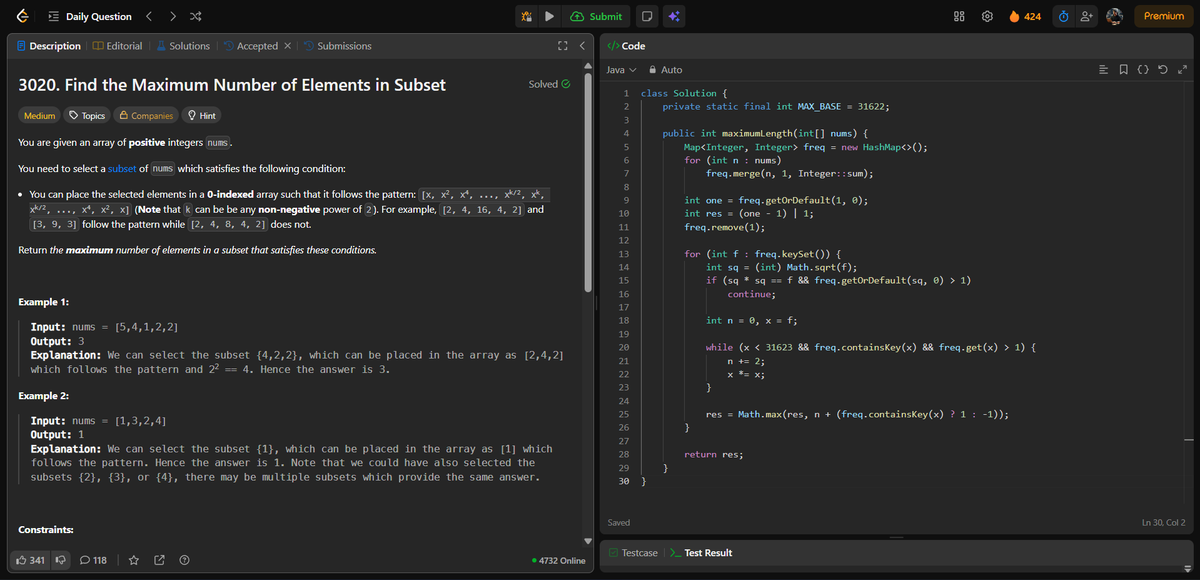The image size is (1200, 580).
Task: Click the 'Ln 30, Col 2' status text
Action: coord(1163,523)
